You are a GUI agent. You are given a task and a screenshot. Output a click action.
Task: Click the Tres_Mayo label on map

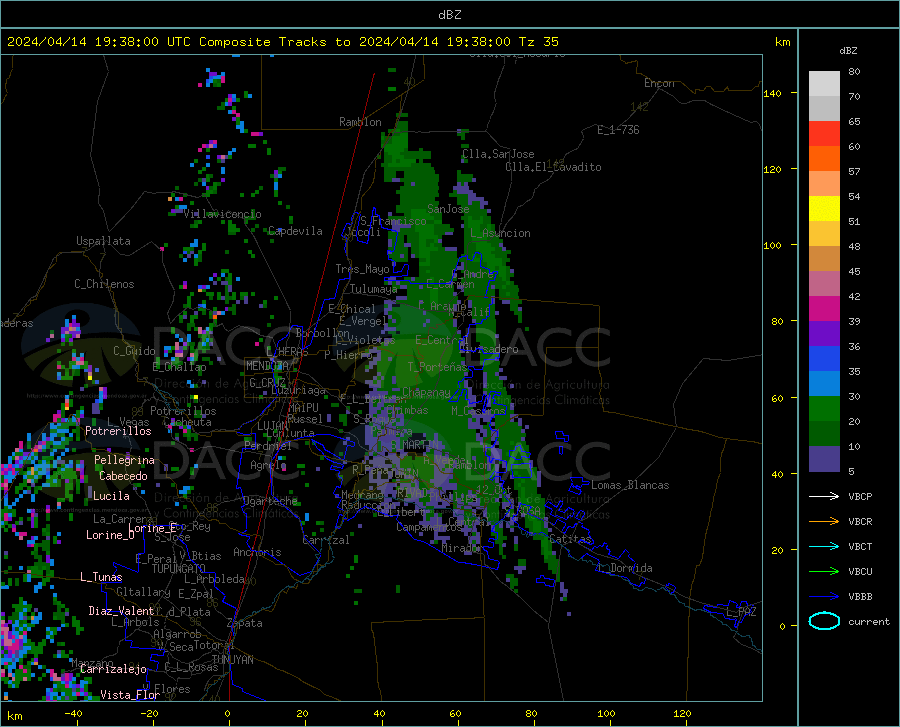click(x=363, y=269)
